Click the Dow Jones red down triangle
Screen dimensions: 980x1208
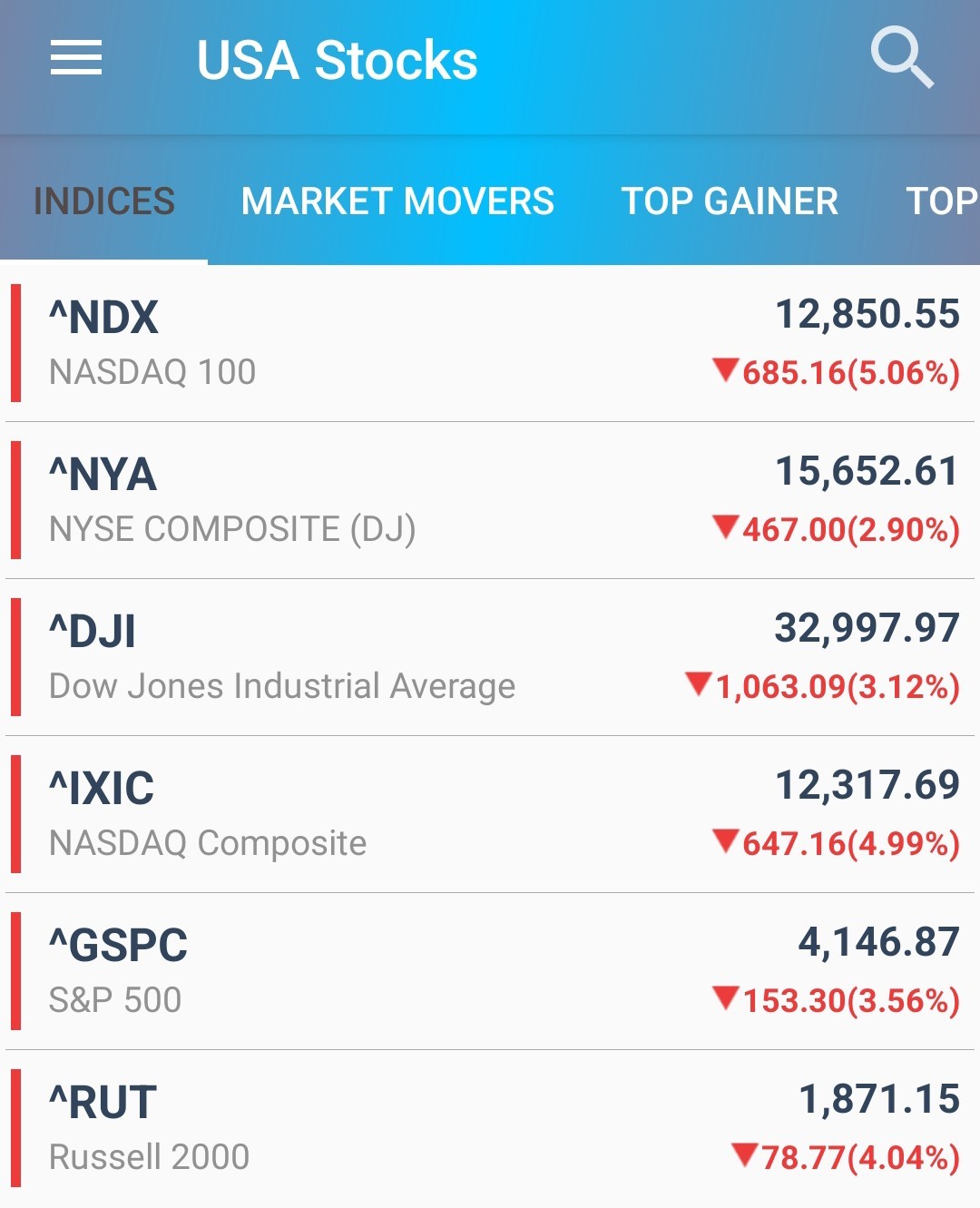[699, 684]
